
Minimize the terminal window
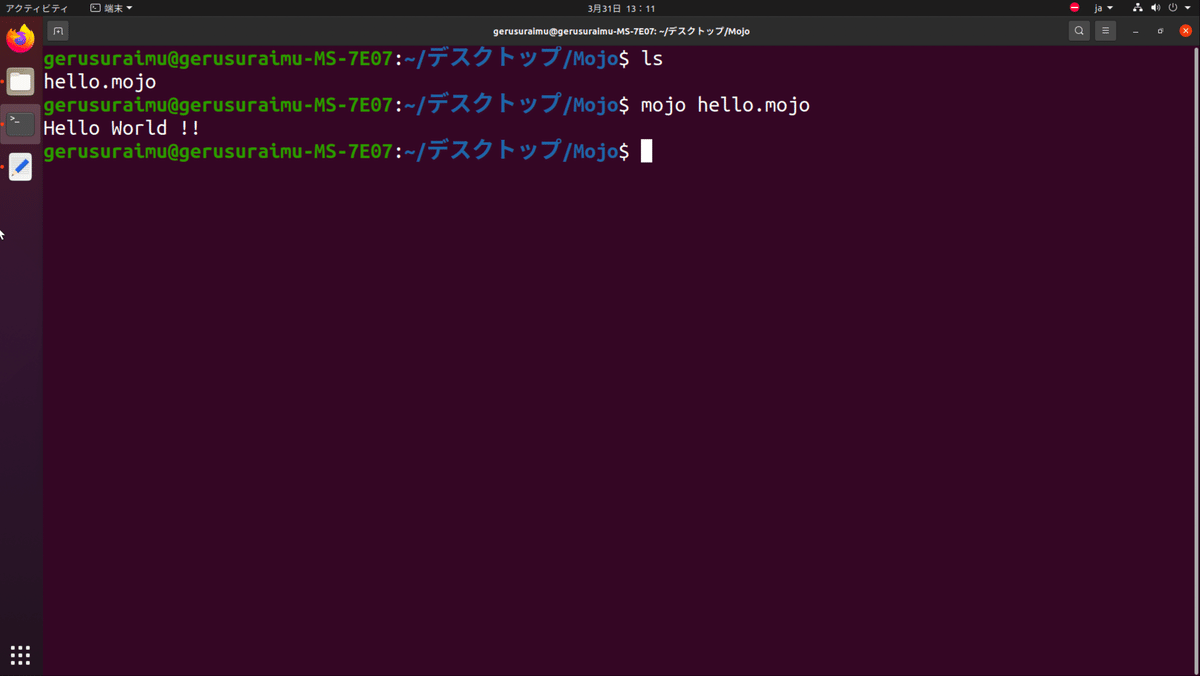tap(1136, 31)
